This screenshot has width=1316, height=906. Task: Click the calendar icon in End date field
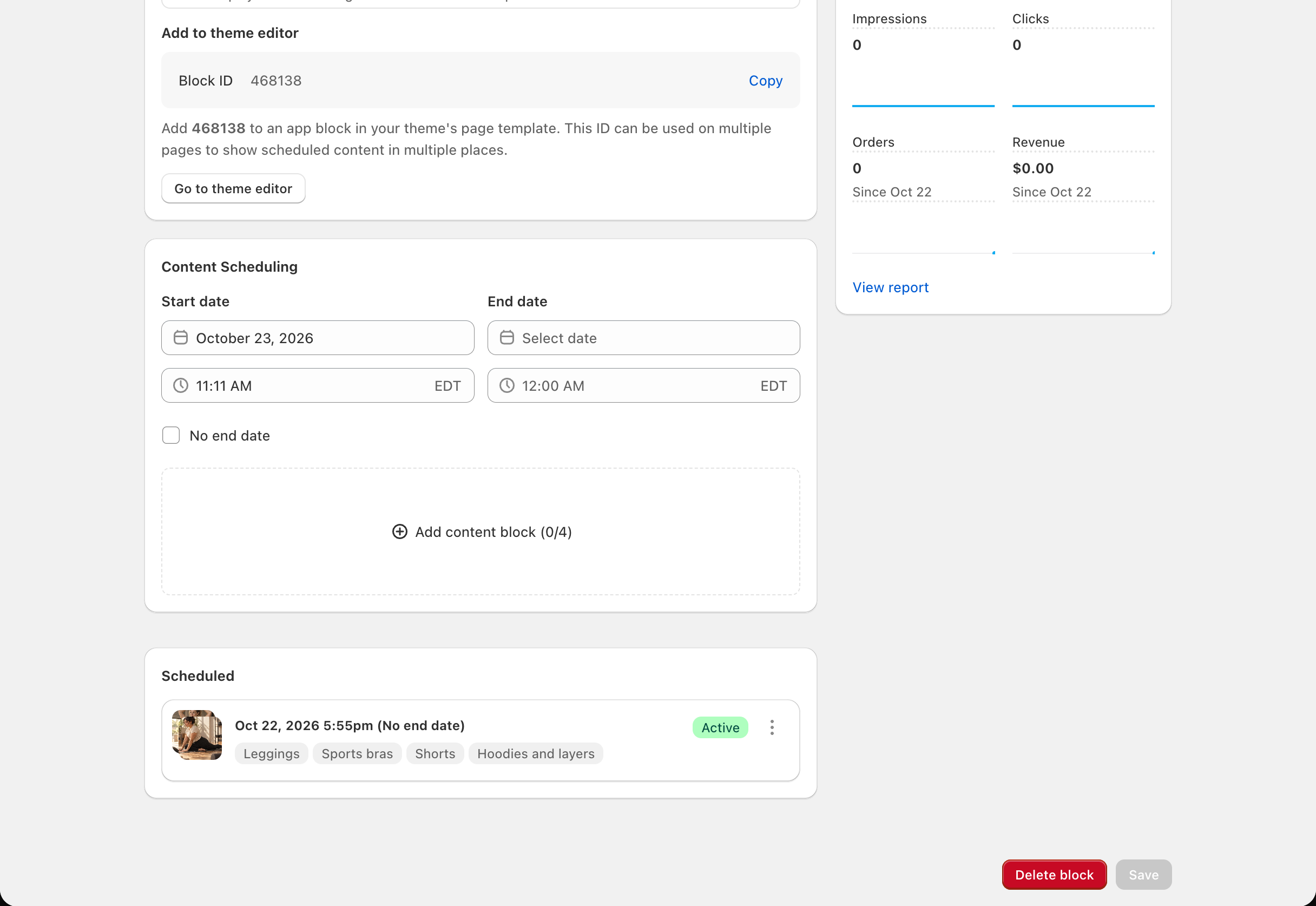(x=507, y=338)
